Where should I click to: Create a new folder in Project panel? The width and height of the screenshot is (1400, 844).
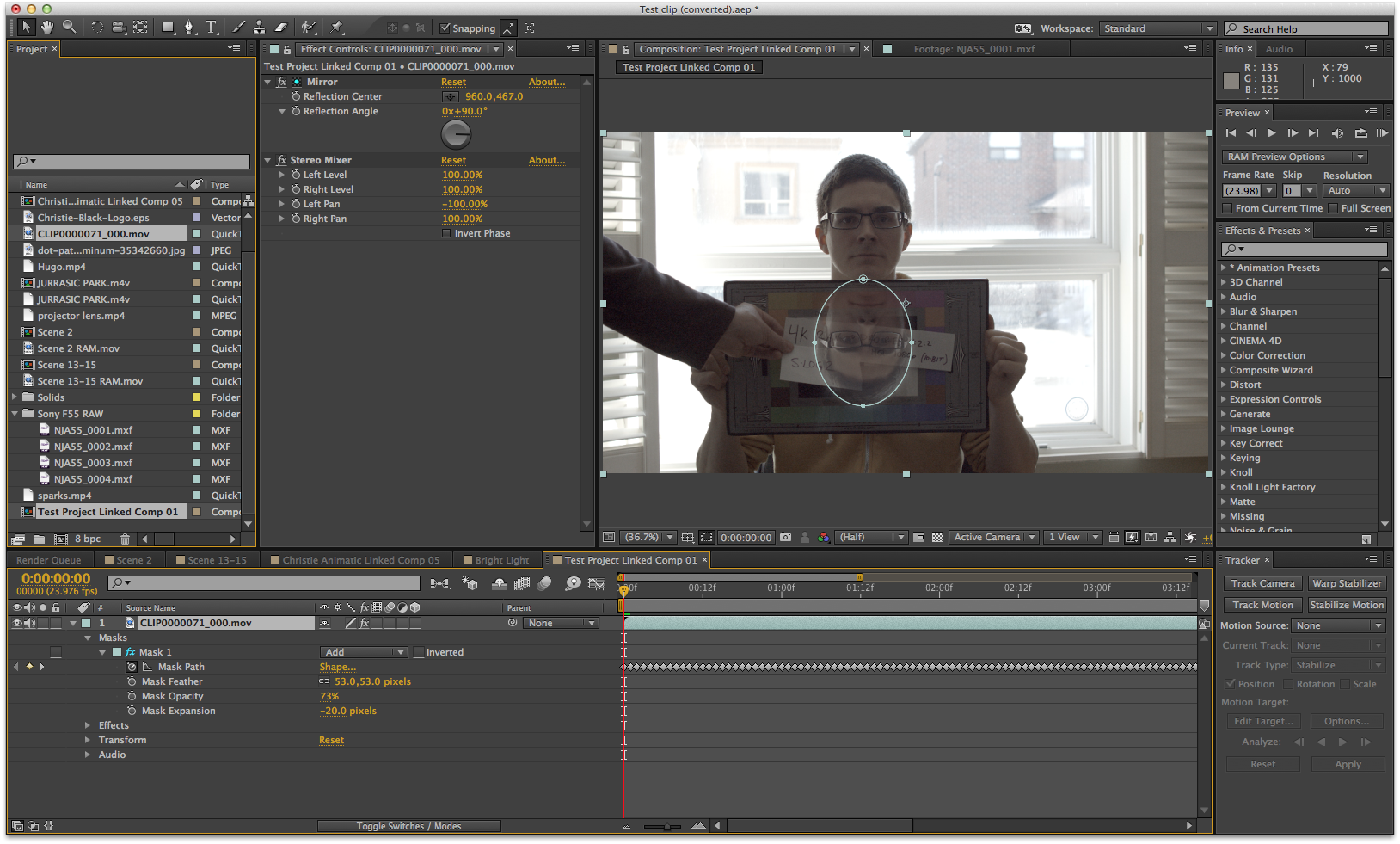point(39,539)
